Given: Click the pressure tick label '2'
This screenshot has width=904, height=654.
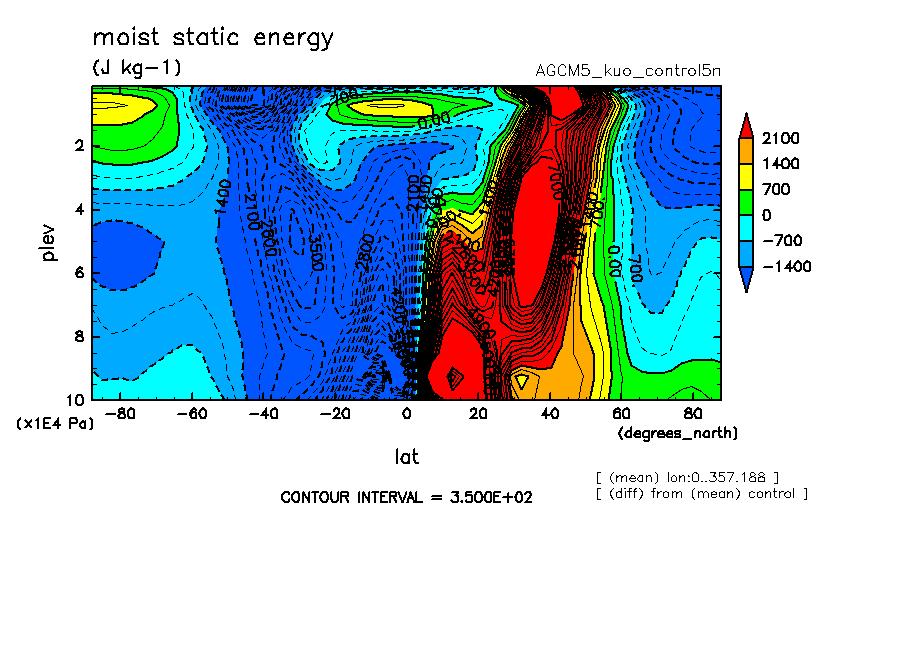Looking at the screenshot, I should point(79,145).
